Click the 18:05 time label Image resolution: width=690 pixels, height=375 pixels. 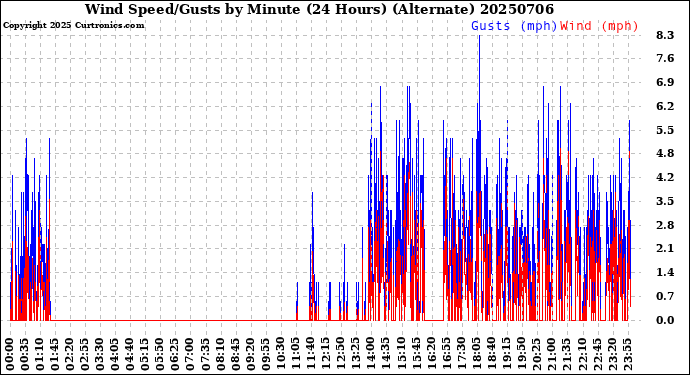click(x=477, y=354)
